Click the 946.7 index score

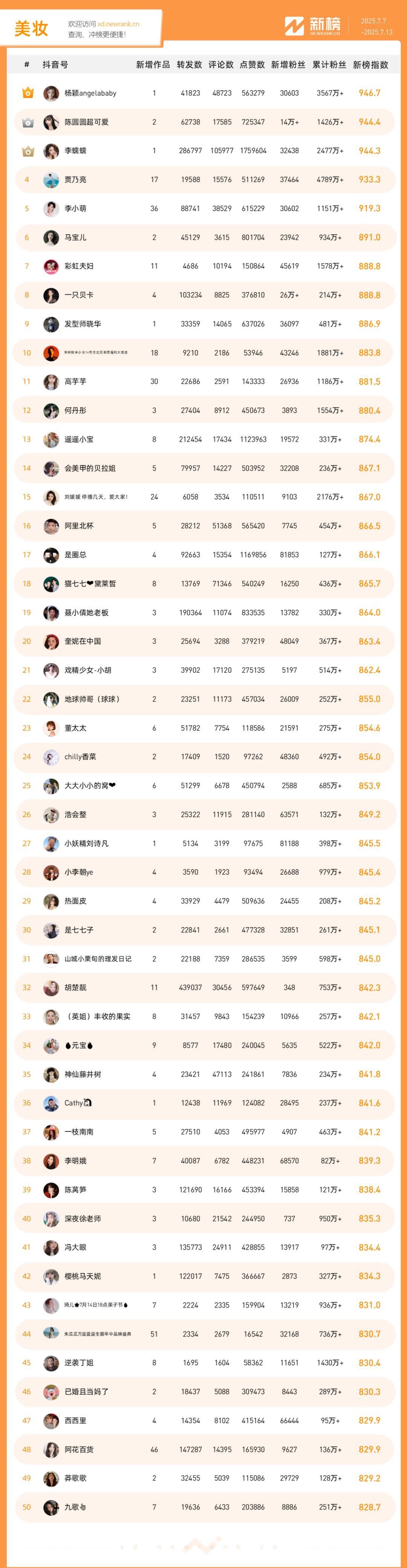click(x=369, y=93)
